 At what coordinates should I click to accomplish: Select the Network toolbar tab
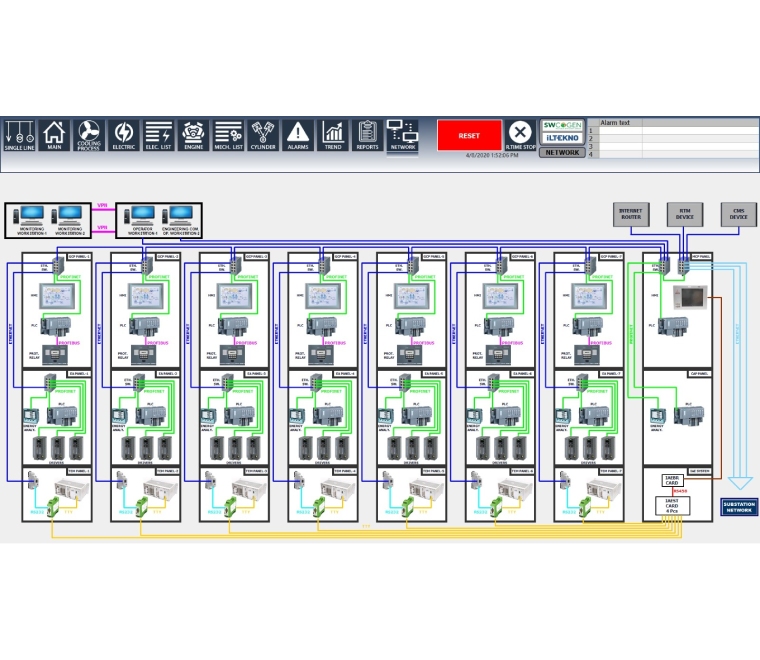coord(402,135)
